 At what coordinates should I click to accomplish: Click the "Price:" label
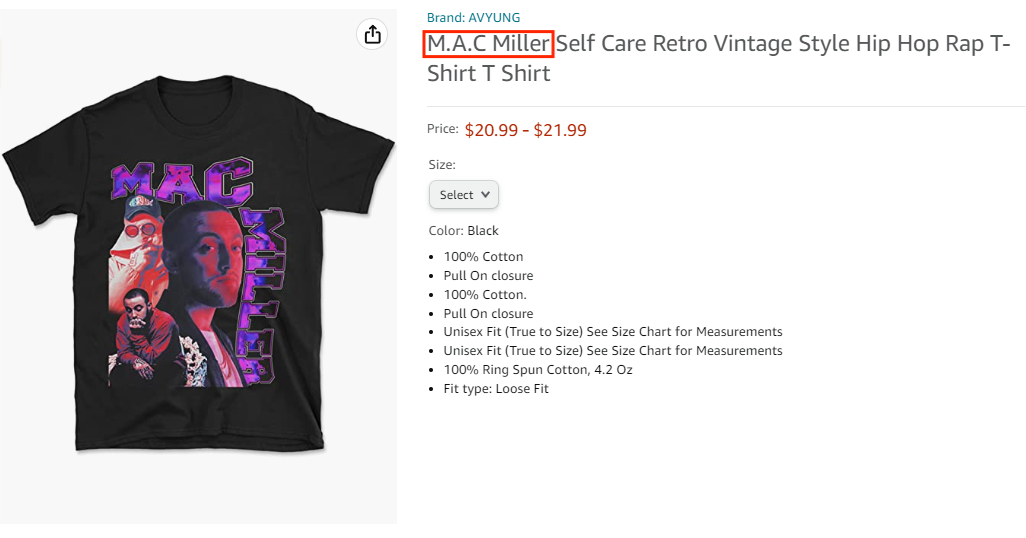[443, 130]
